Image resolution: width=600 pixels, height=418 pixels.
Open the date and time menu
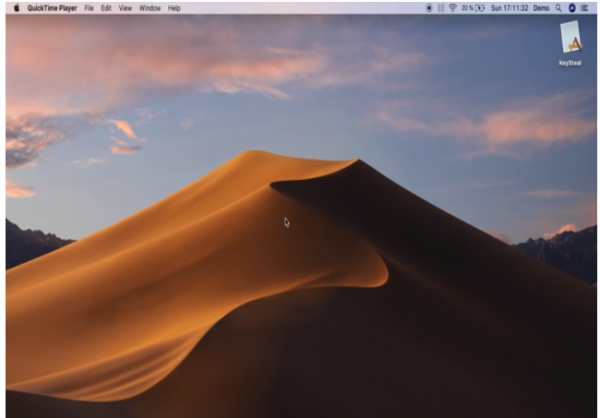click(509, 8)
